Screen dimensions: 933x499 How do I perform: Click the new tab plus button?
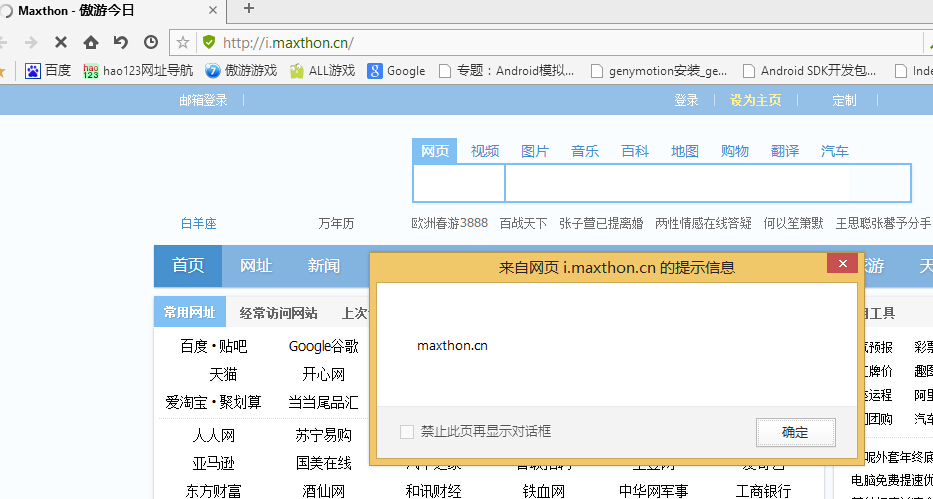[x=249, y=8]
